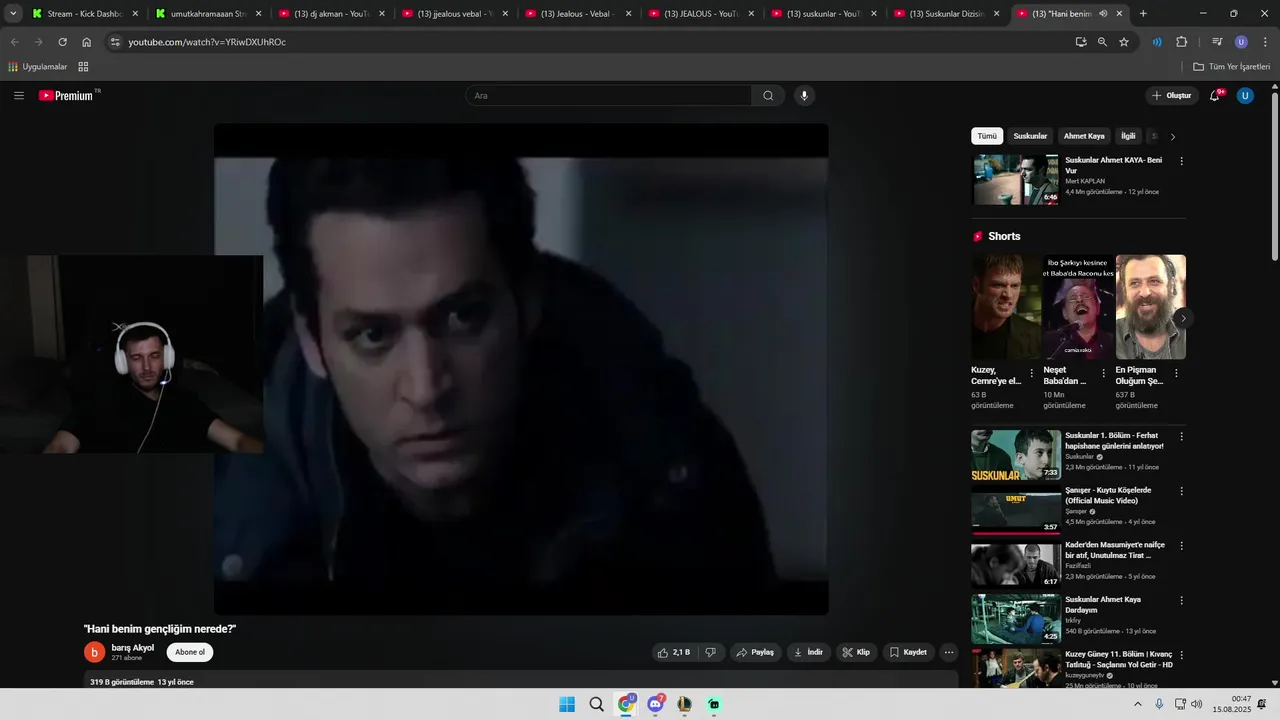Open Chrome media control icon

point(1217,42)
